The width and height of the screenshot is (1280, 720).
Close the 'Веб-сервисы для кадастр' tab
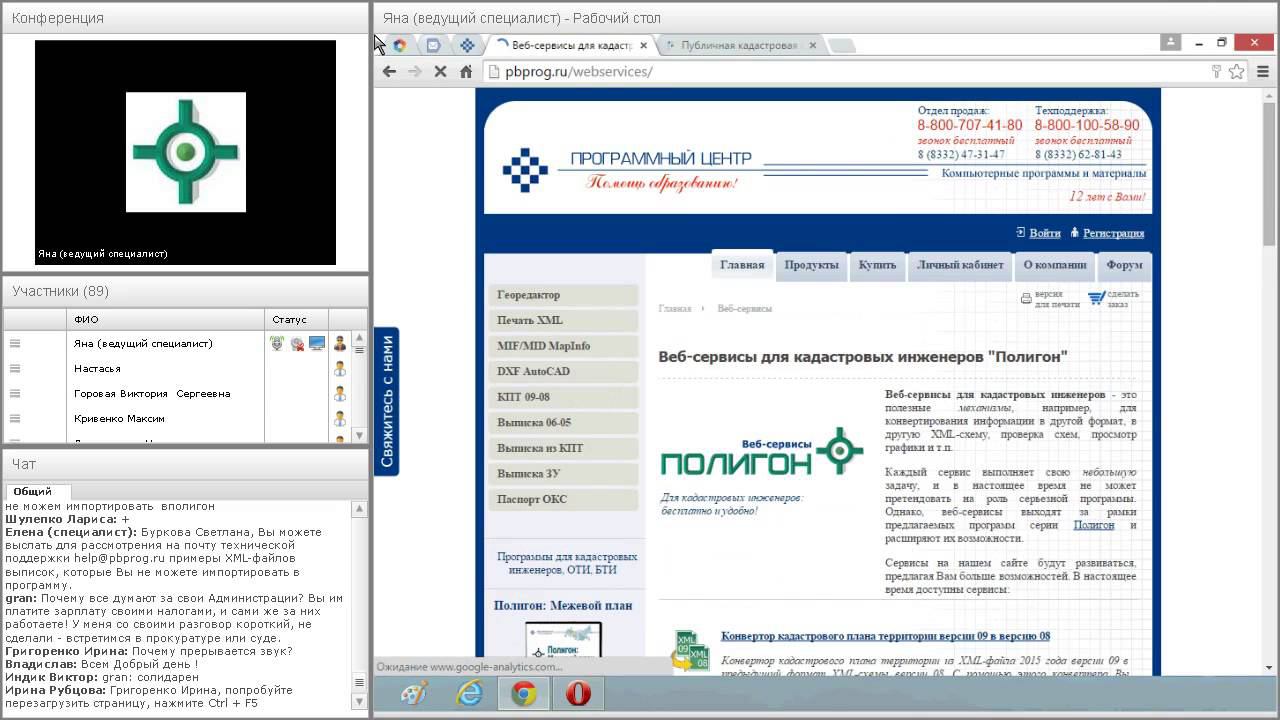(643, 45)
